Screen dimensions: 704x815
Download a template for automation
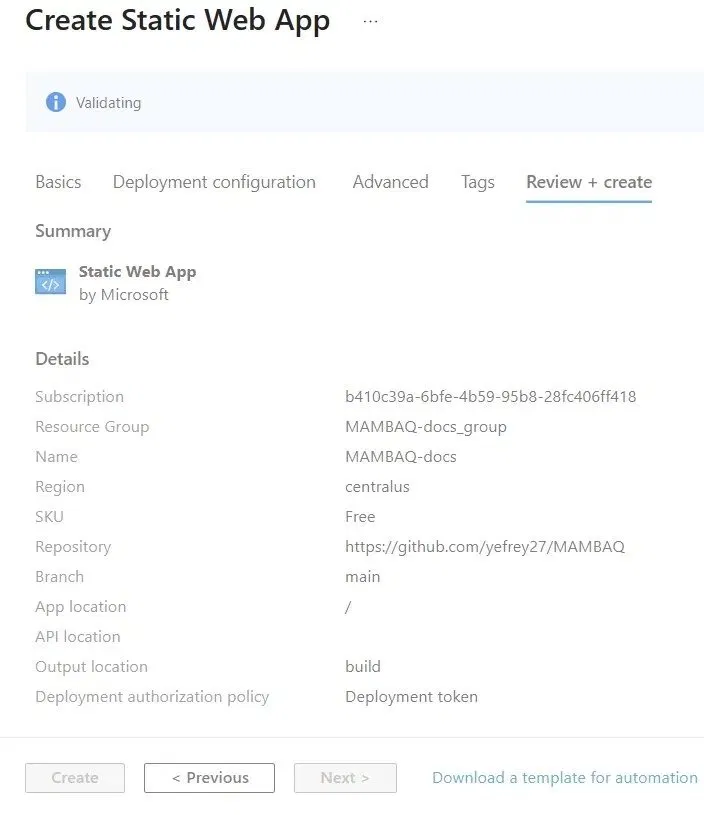point(565,778)
